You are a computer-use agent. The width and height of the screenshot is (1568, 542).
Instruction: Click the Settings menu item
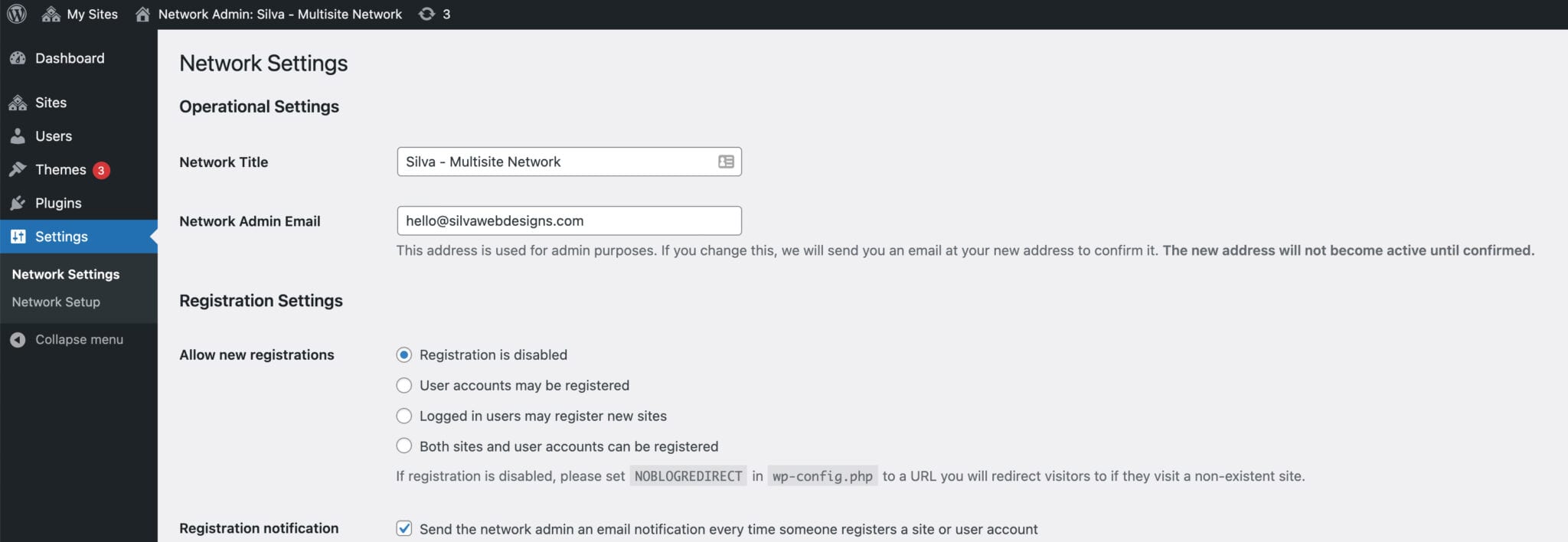[78, 237]
